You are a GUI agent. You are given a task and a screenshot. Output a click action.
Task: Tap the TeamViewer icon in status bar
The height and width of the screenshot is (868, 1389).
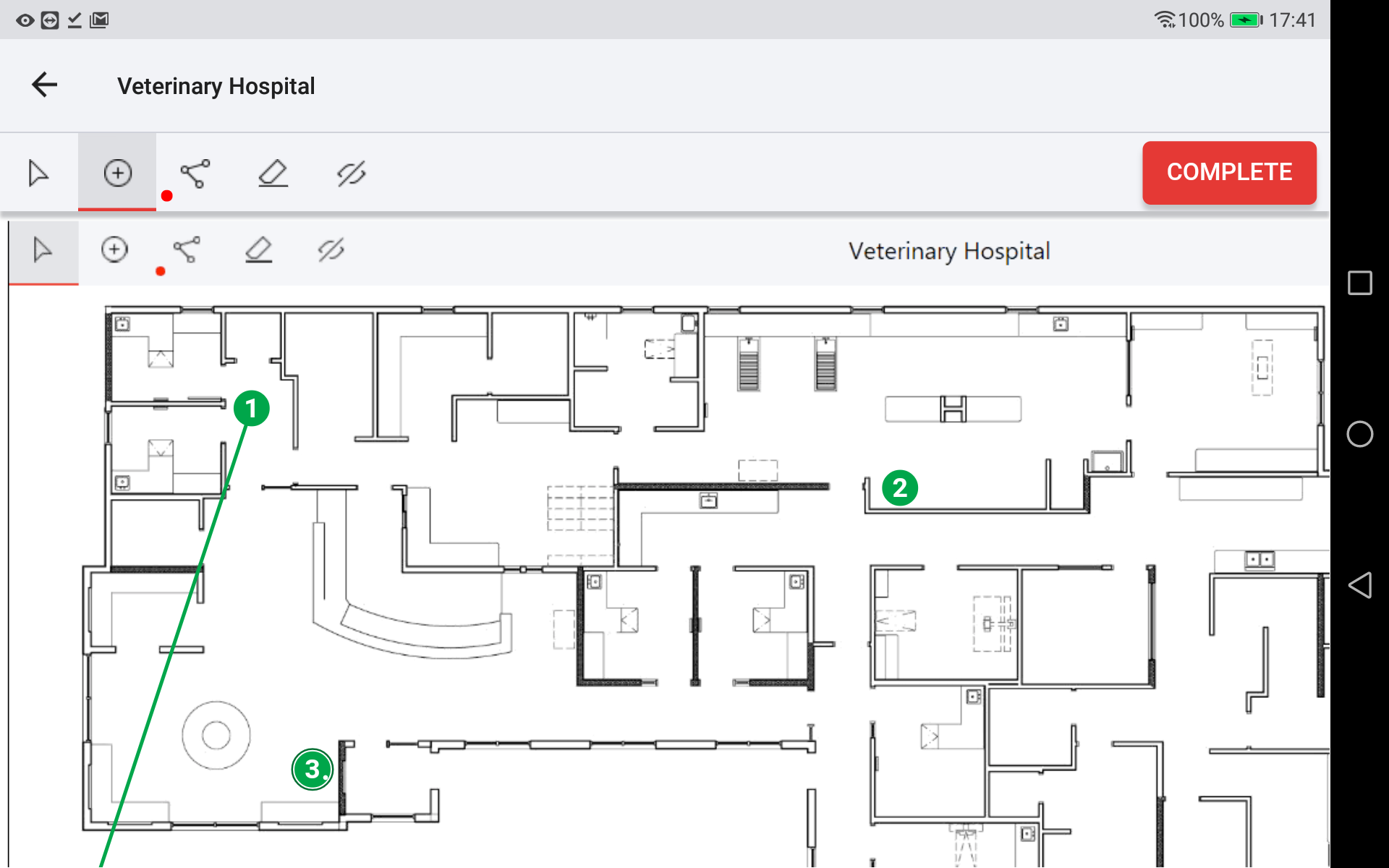click(50, 20)
